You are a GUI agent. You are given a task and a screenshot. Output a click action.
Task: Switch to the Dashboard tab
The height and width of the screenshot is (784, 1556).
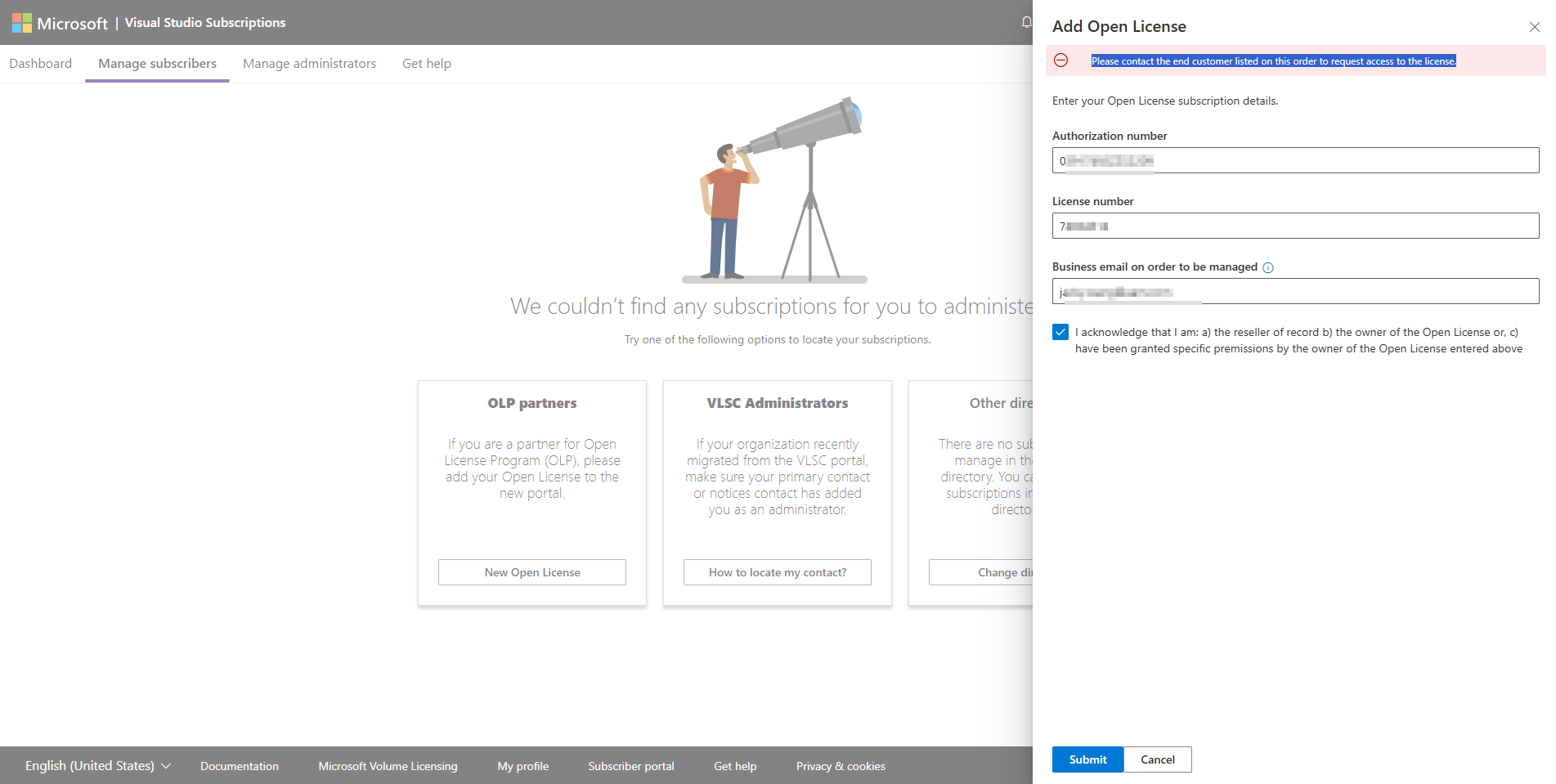40,64
